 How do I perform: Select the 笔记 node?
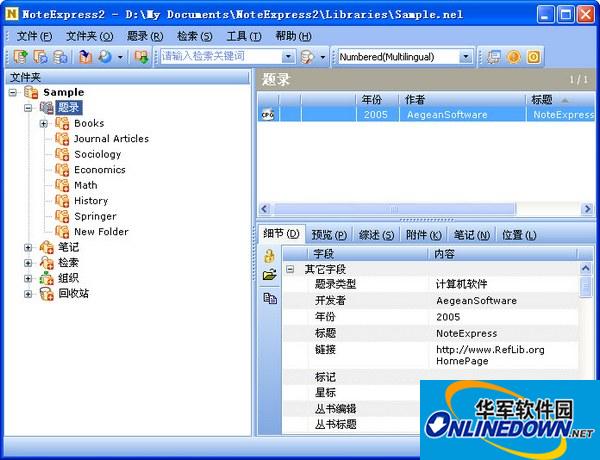pos(68,247)
